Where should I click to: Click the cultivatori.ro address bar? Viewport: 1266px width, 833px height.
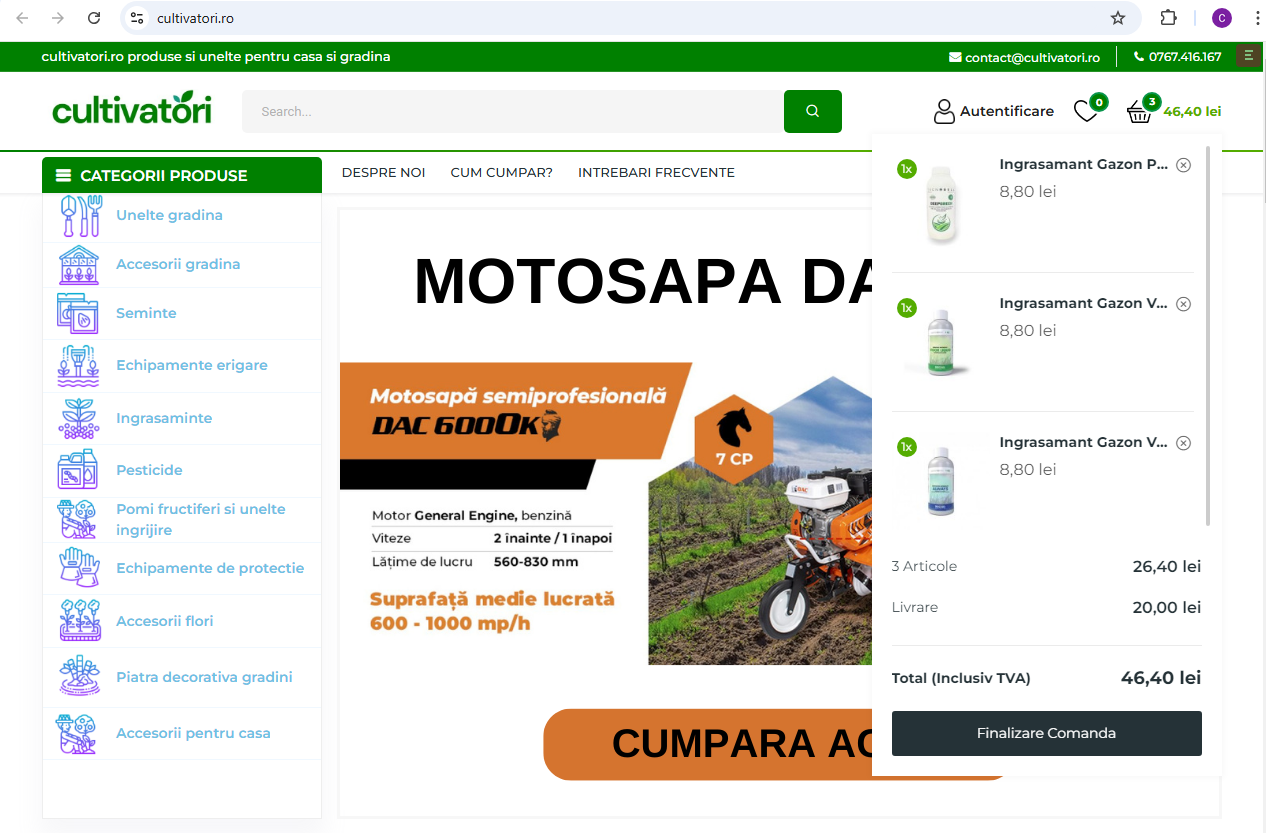tap(630, 18)
